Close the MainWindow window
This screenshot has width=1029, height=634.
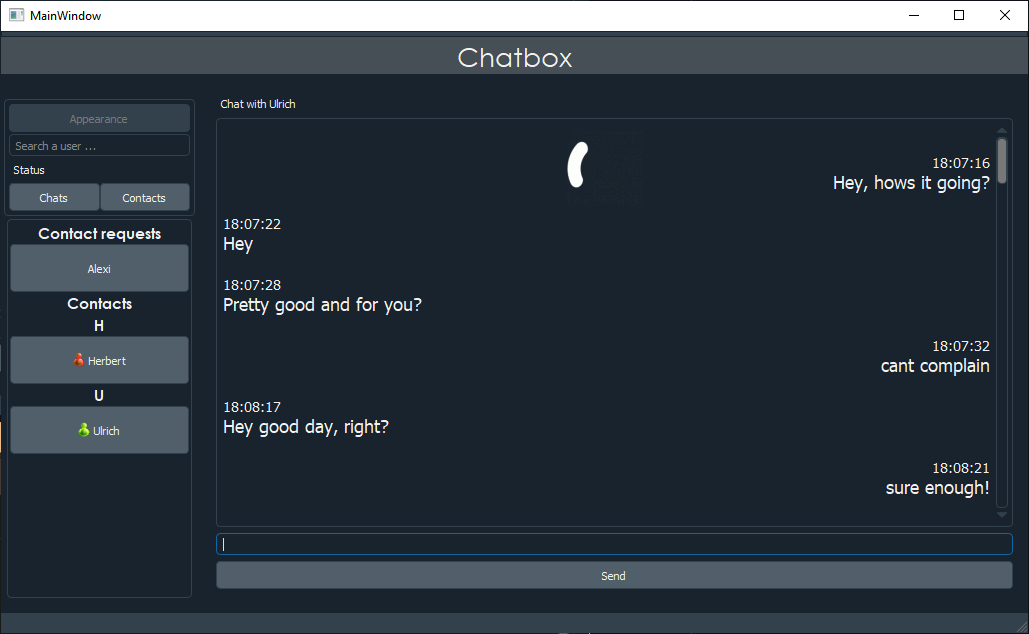[1005, 15]
